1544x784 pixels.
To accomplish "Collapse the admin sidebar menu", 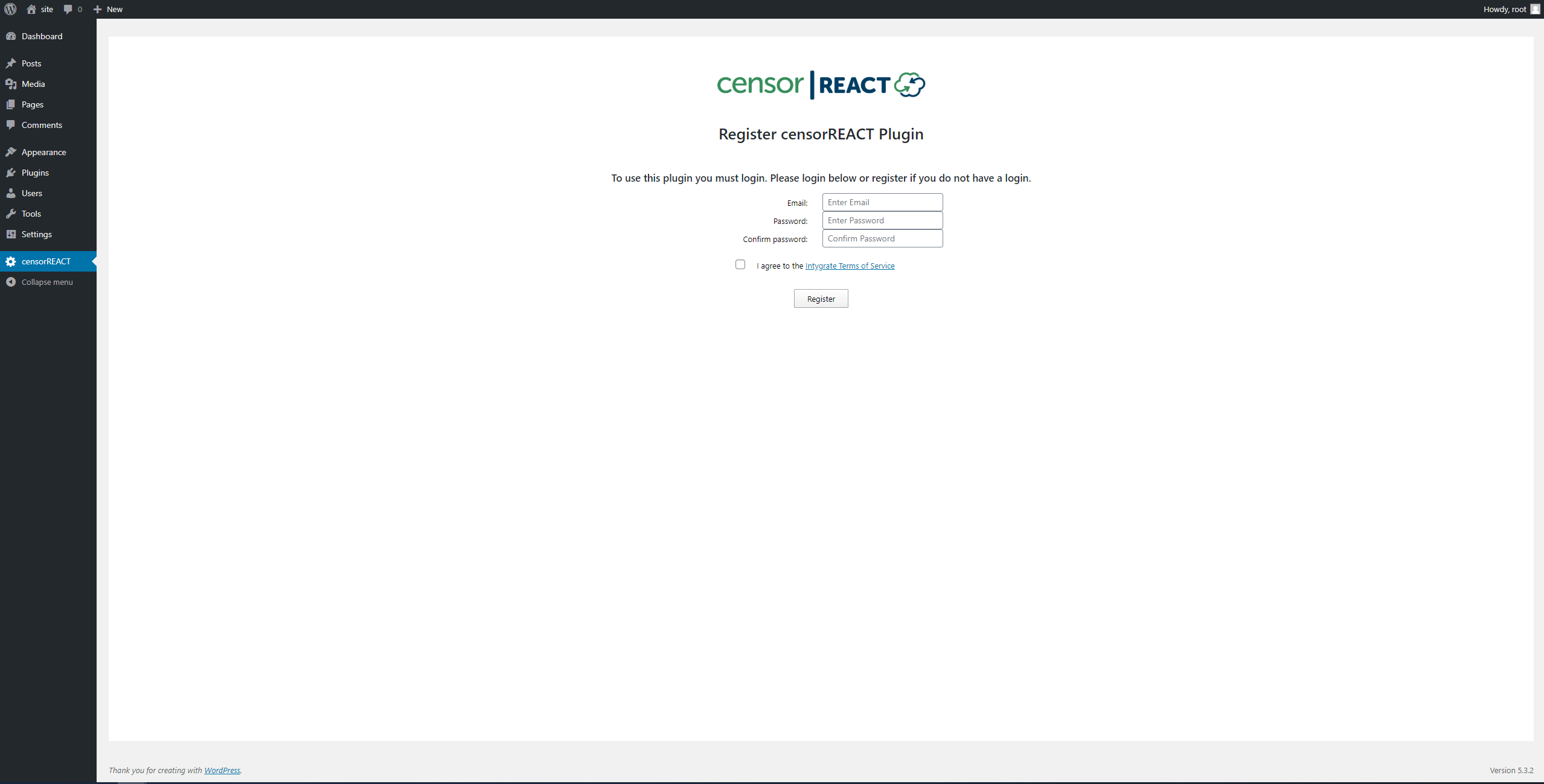I will [x=46, y=282].
